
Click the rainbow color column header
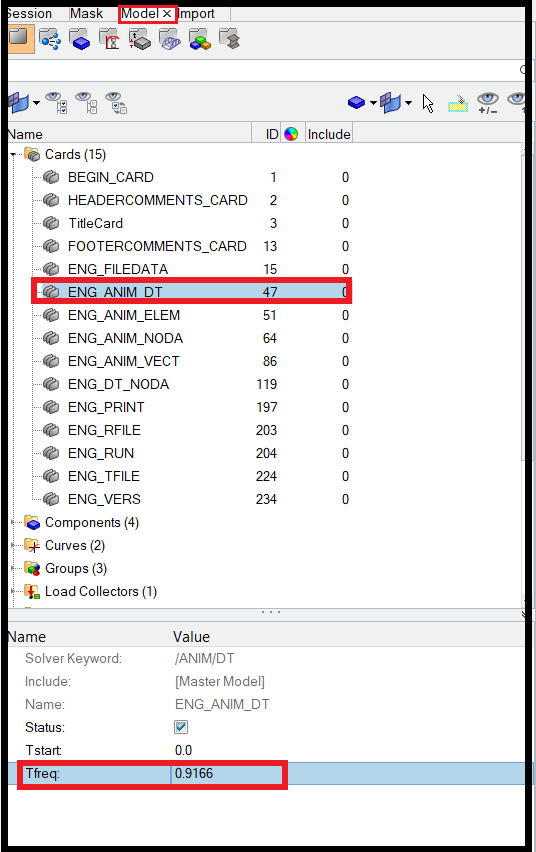pyautogui.click(x=291, y=134)
